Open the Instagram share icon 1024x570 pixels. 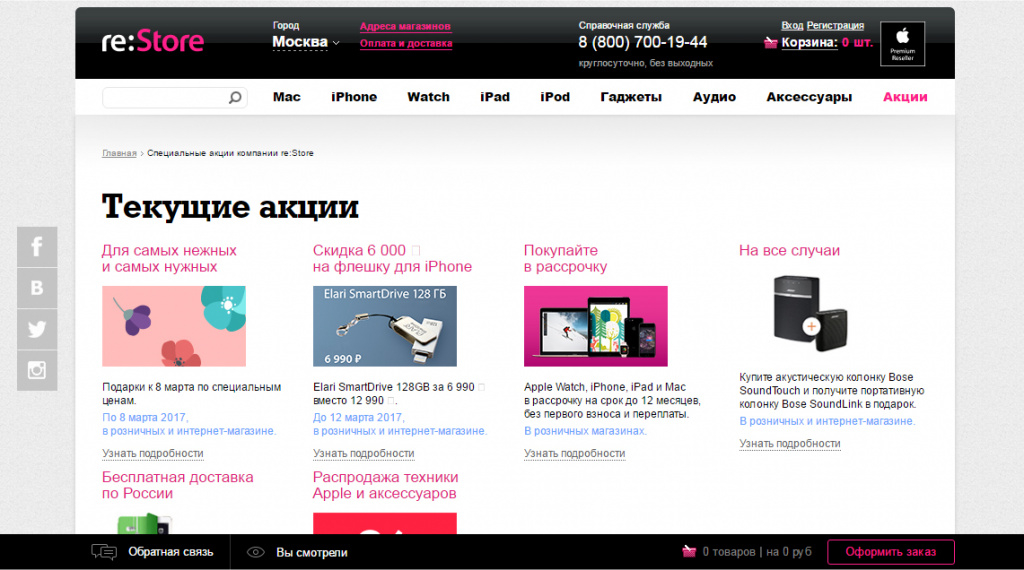click(37, 370)
